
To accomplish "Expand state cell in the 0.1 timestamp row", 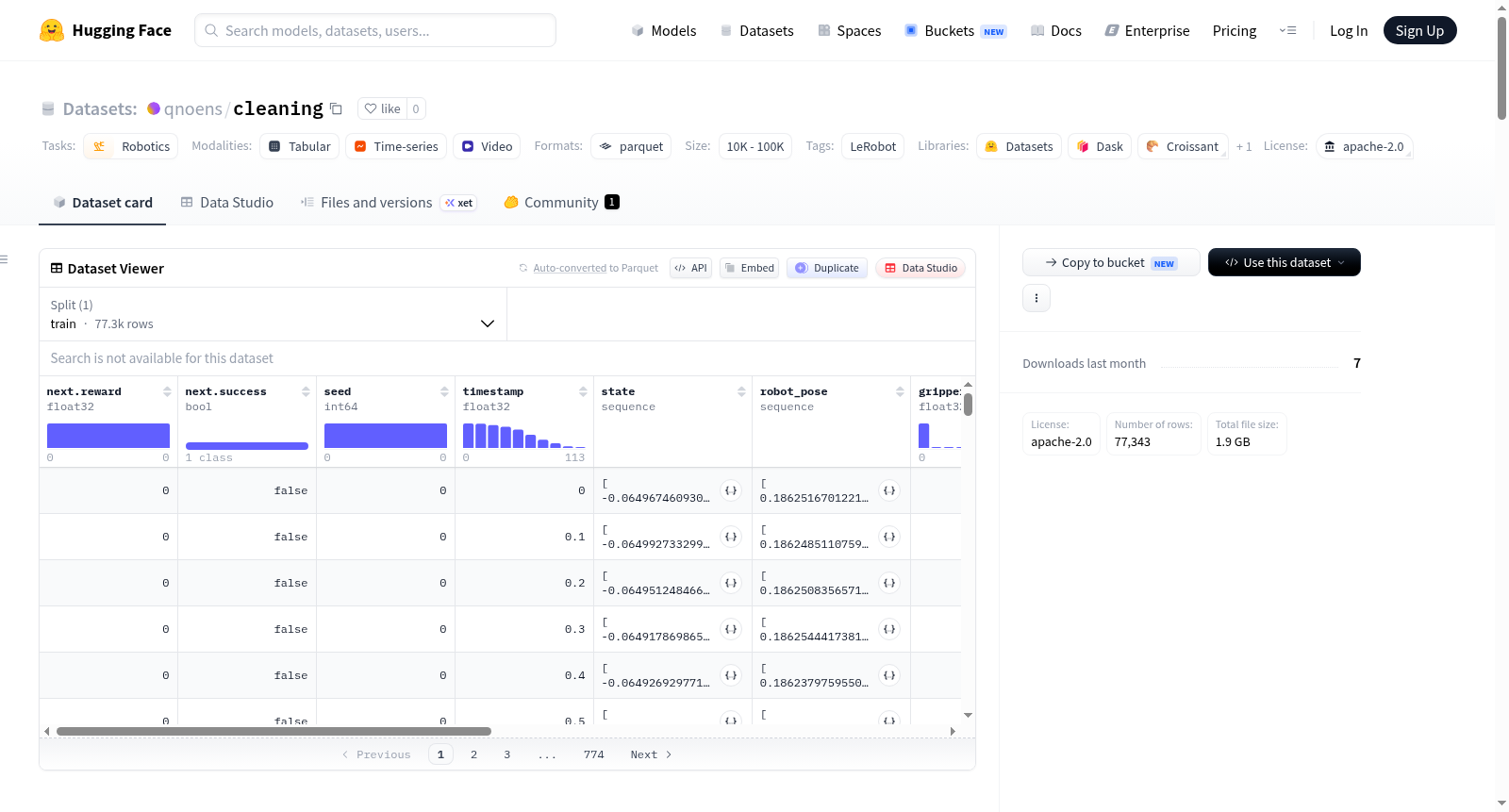I will pyautogui.click(x=731, y=537).
